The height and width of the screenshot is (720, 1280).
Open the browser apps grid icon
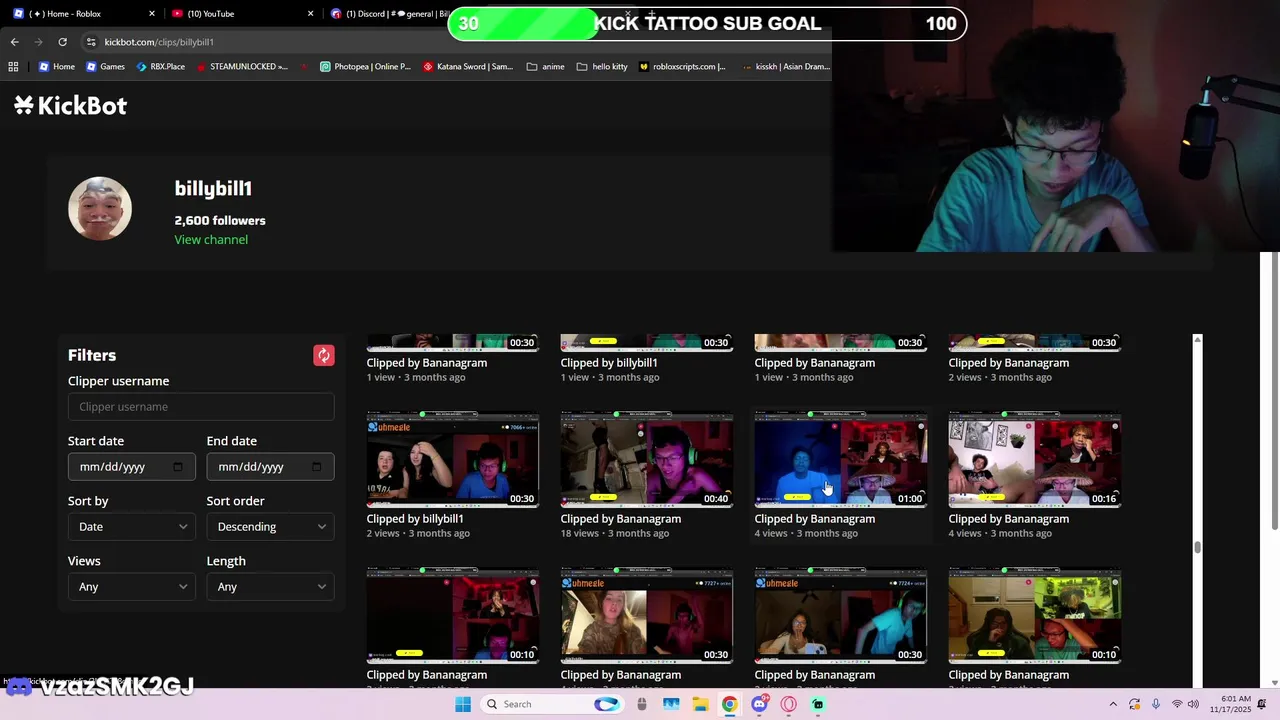[13, 67]
